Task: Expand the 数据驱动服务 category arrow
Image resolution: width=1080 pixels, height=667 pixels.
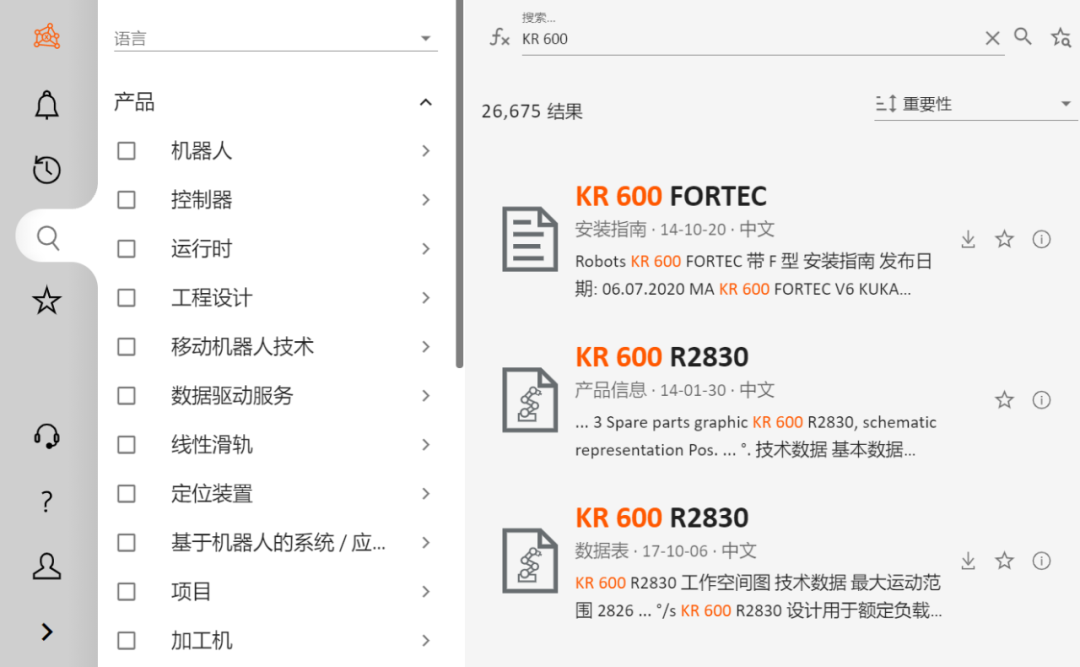Action: tap(426, 396)
